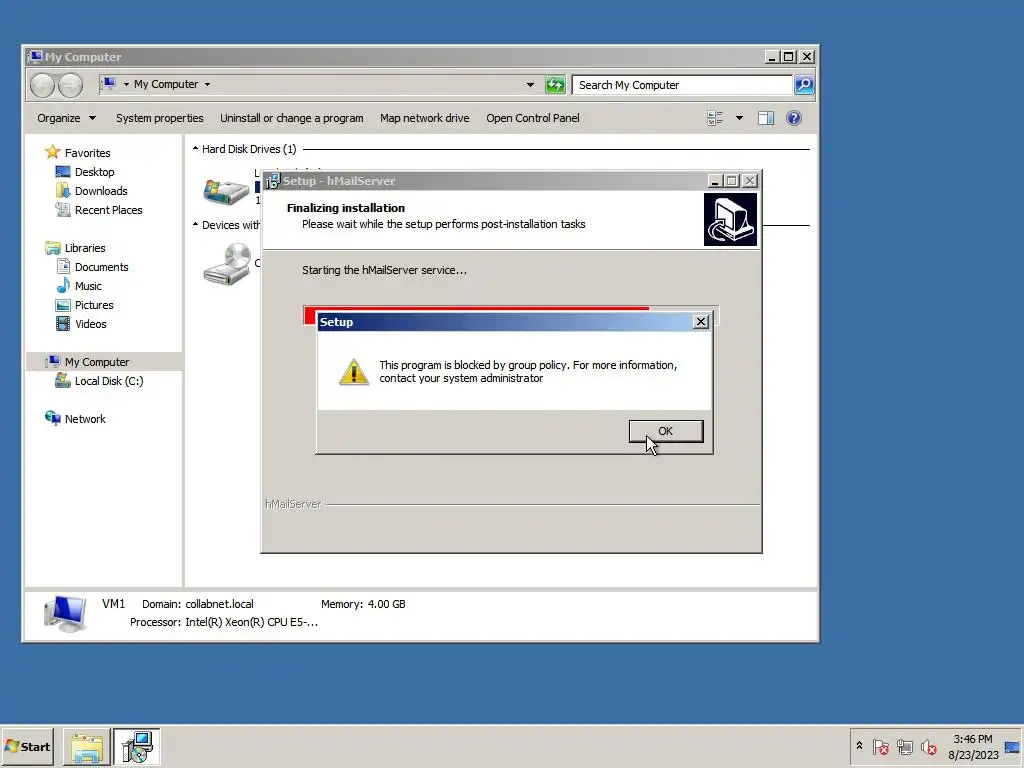Click the blue Help question mark icon

[793, 118]
